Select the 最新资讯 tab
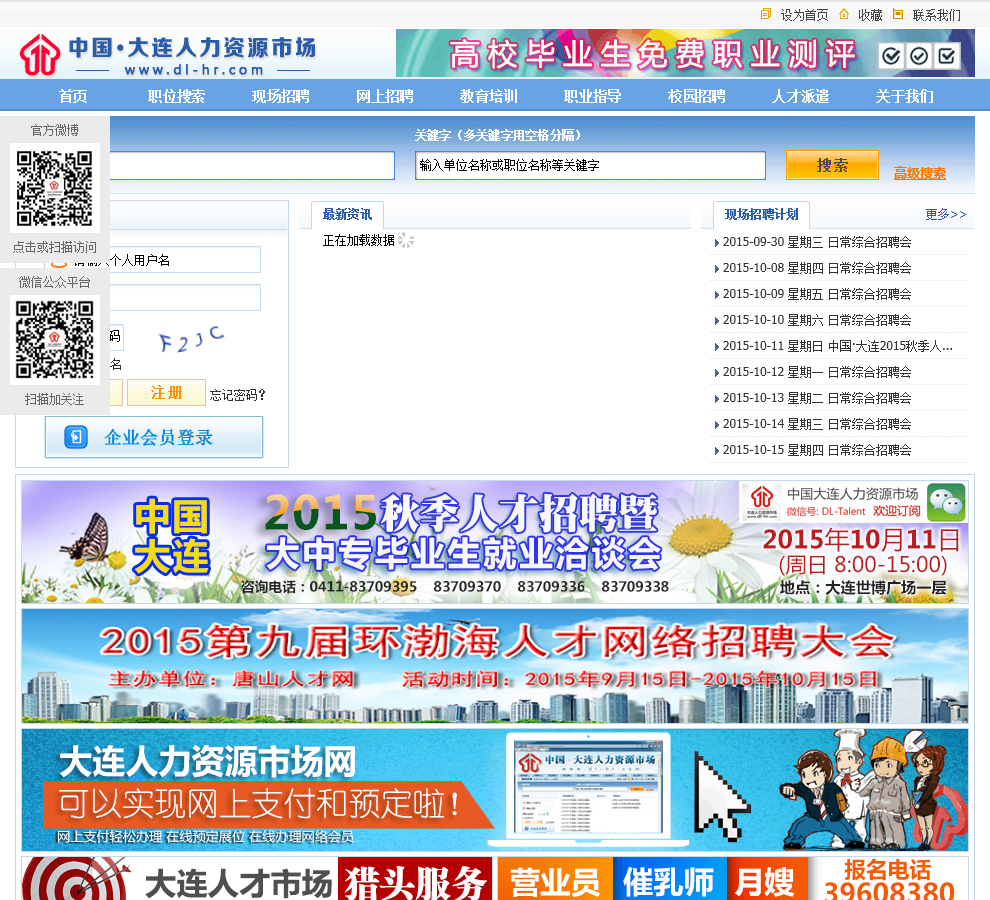The width and height of the screenshot is (990, 900). click(347, 215)
